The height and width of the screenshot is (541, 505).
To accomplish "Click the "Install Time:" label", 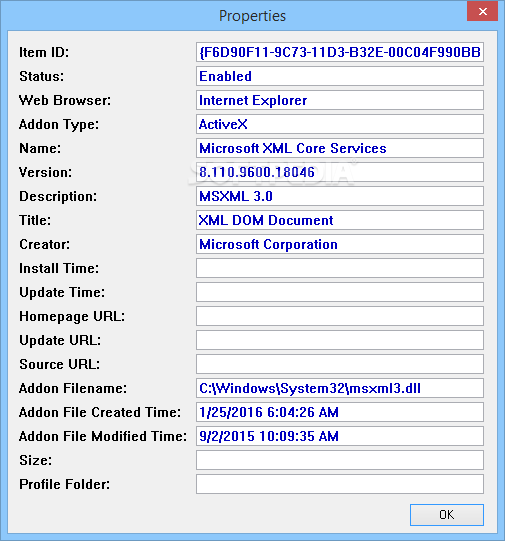I will pyautogui.click(x=59, y=268).
